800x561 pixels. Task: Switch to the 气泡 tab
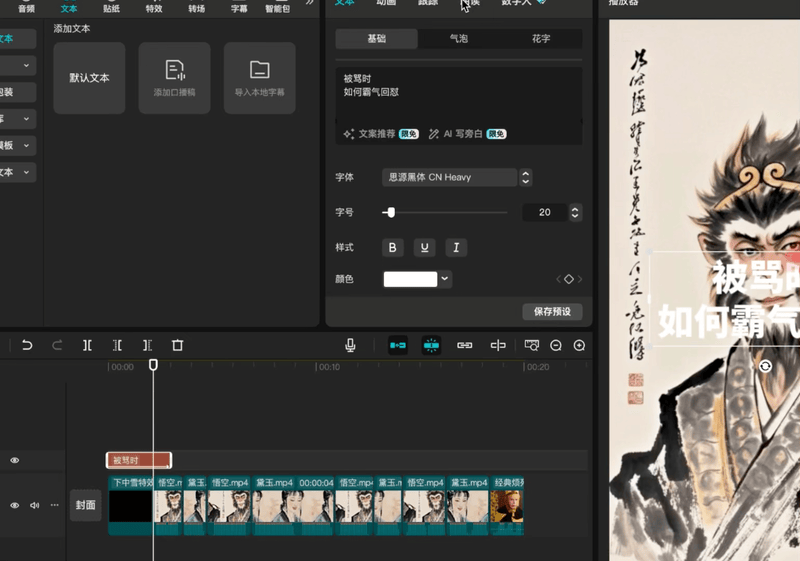pyautogui.click(x=458, y=39)
